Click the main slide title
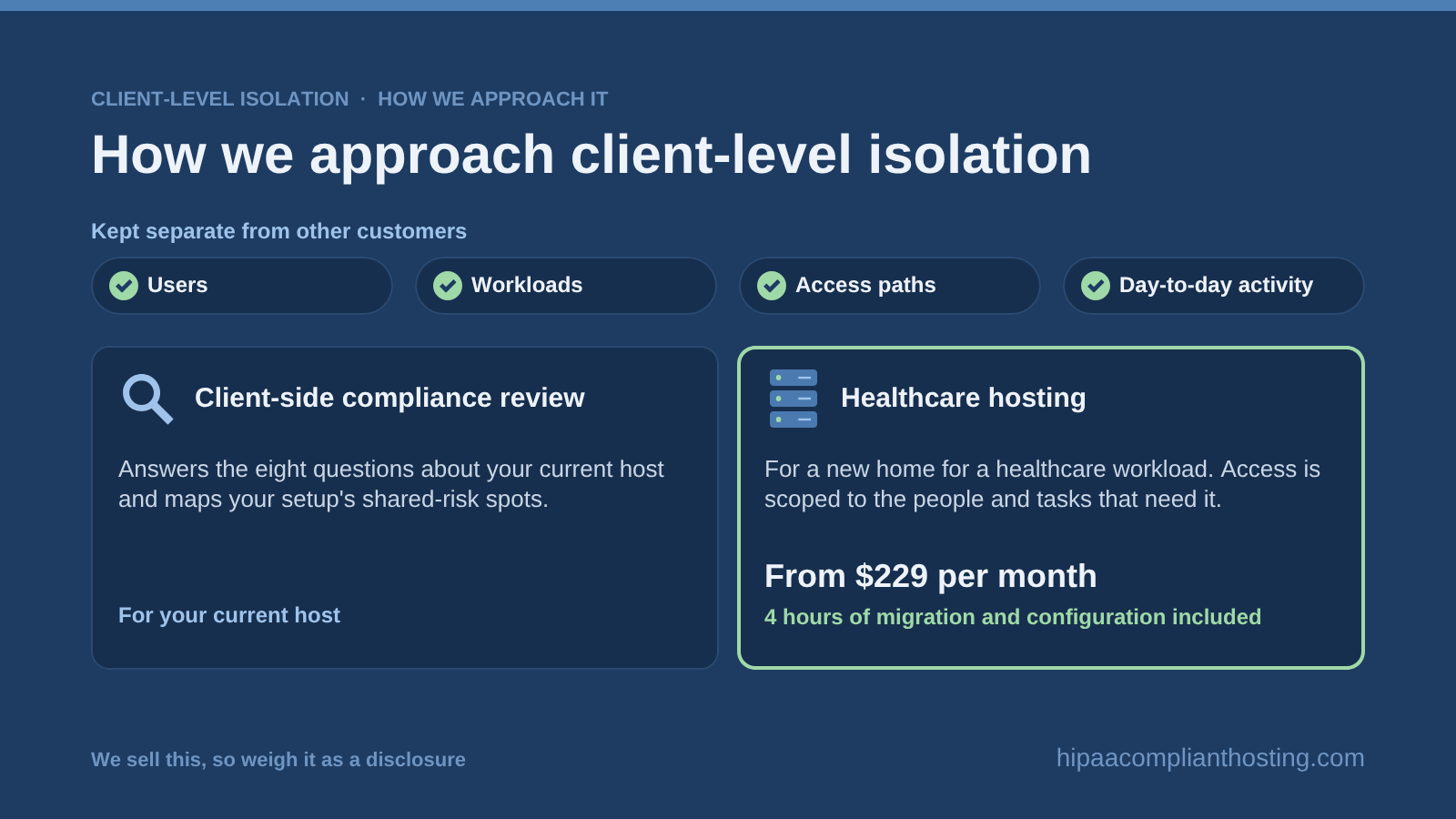1456x819 pixels. tap(591, 155)
